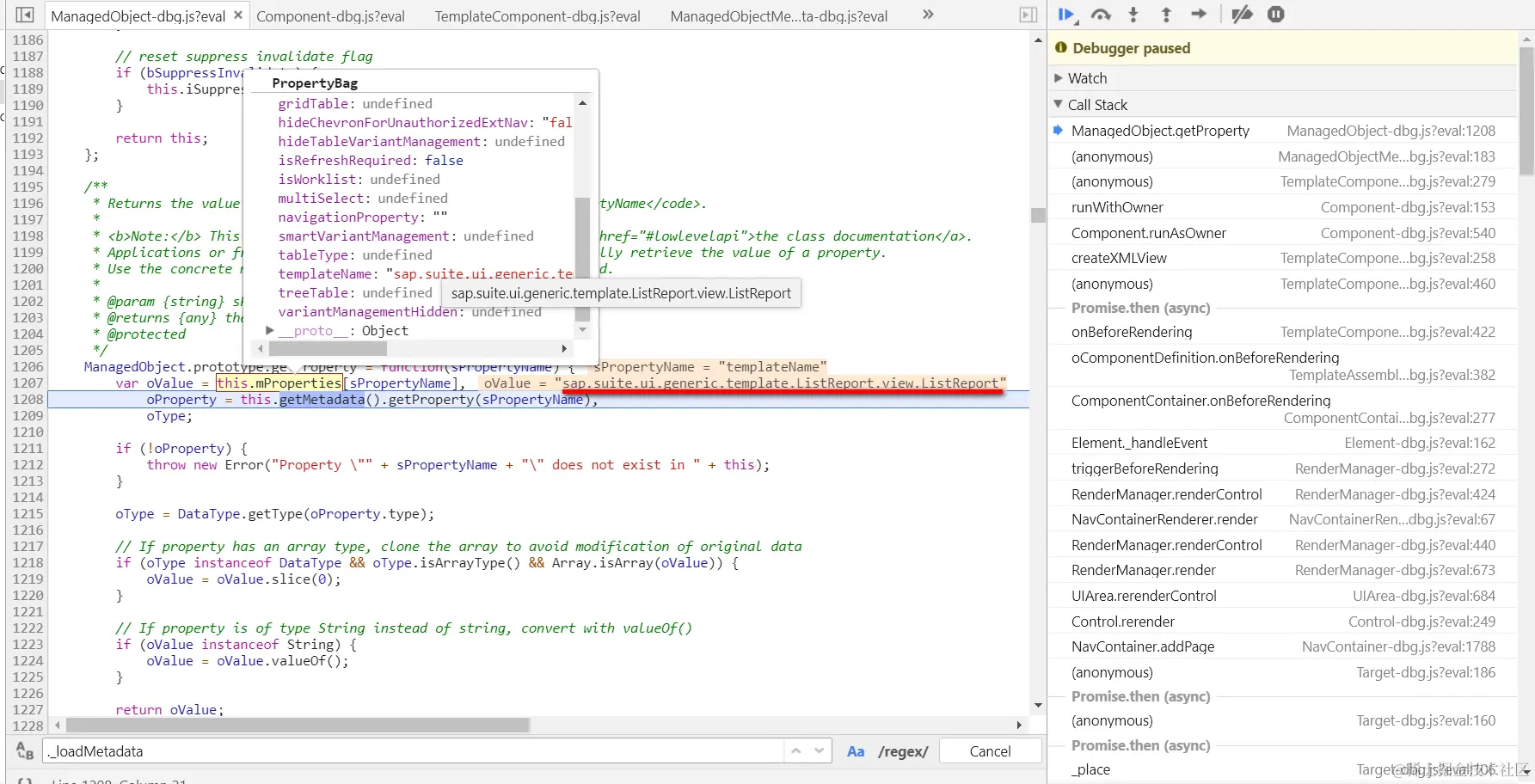Step into next function call
The width and height of the screenshot is (1535, 784).
(x=1133, y=15)
